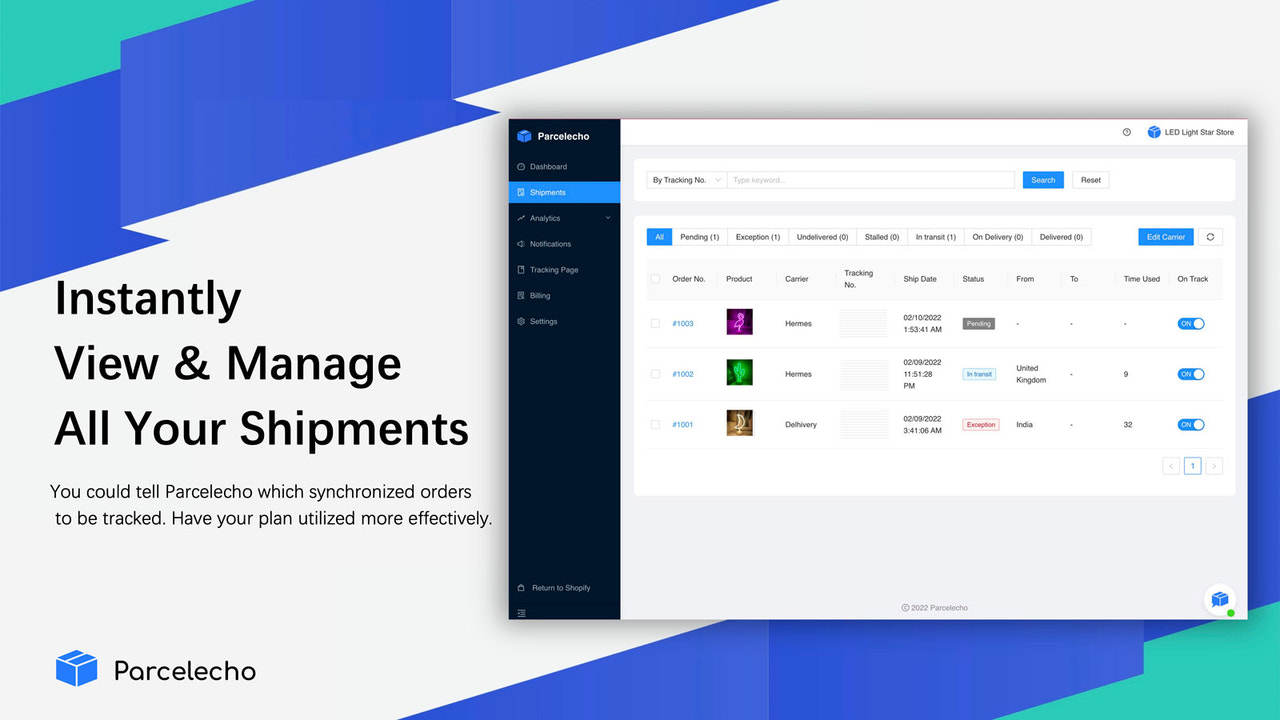Click the Return to Shopify bag icon
Screen dimensions: 1280x720
click(521, 588)
